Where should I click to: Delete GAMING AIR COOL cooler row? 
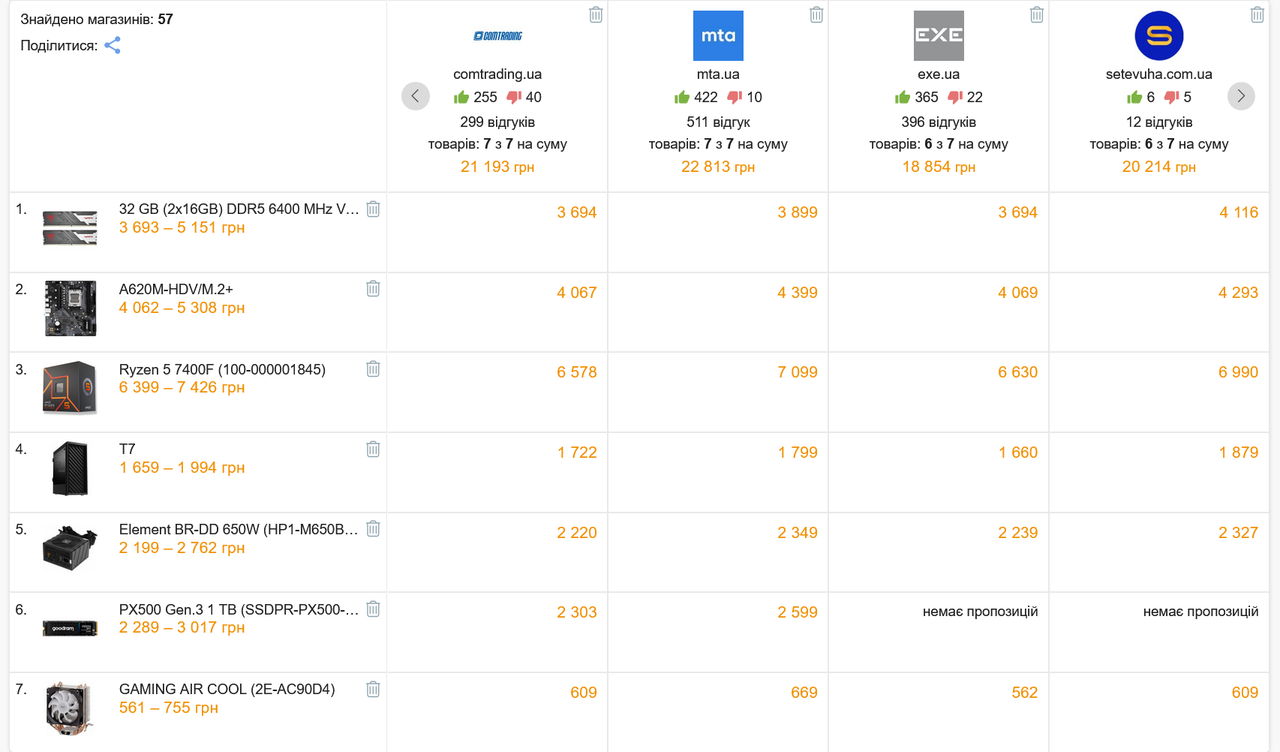pyautogui.click(x=373, y=689)
